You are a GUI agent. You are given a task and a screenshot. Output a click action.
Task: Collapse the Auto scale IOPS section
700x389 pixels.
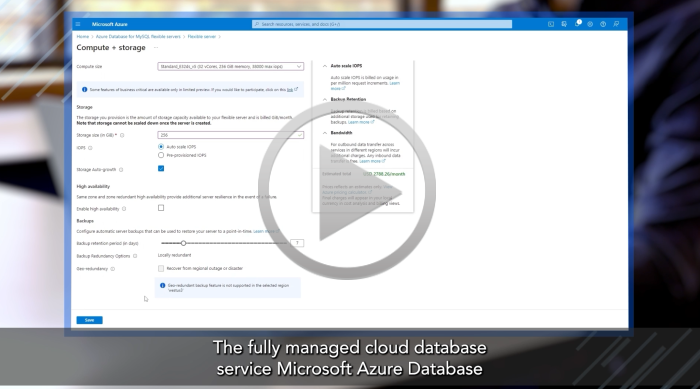(325, 66)
